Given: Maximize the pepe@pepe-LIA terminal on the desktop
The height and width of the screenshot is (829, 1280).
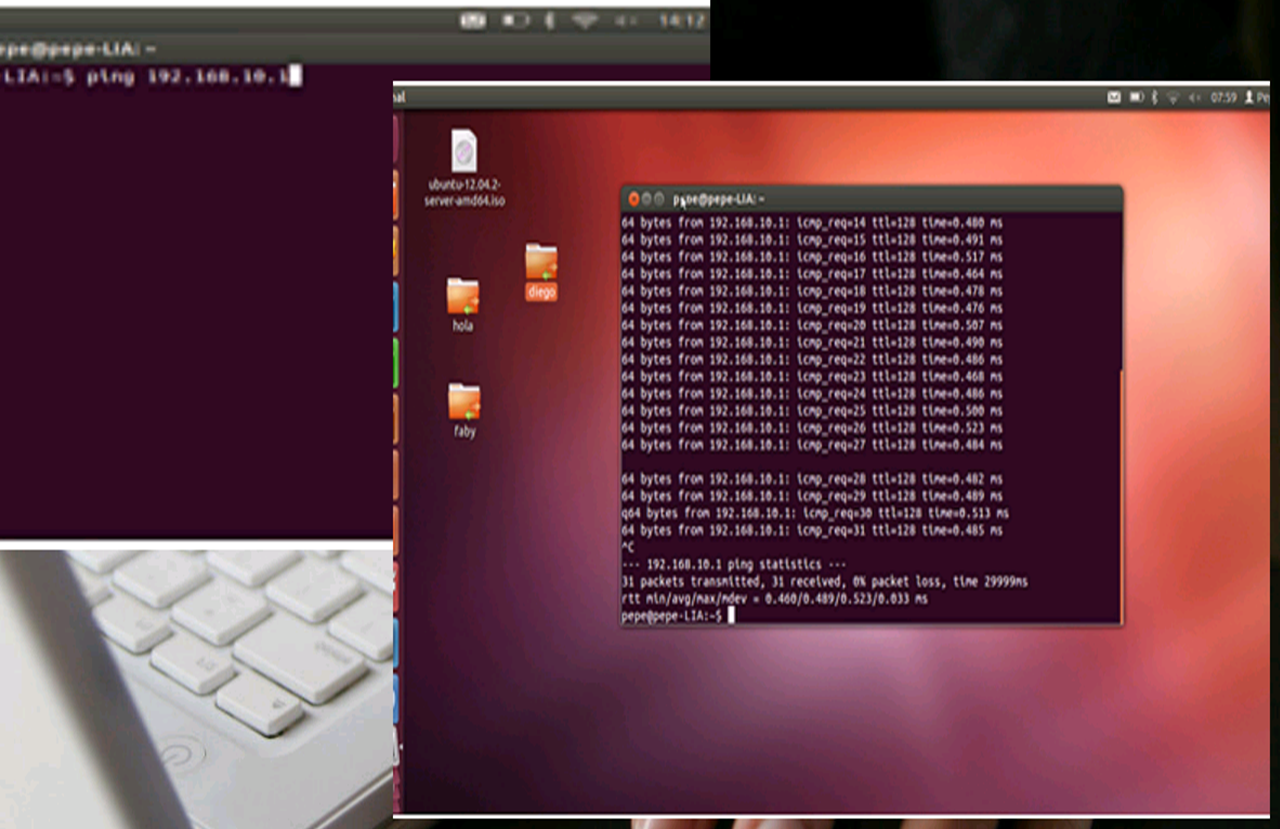Looking at the screenshot, I should click(x=659, y=199).
